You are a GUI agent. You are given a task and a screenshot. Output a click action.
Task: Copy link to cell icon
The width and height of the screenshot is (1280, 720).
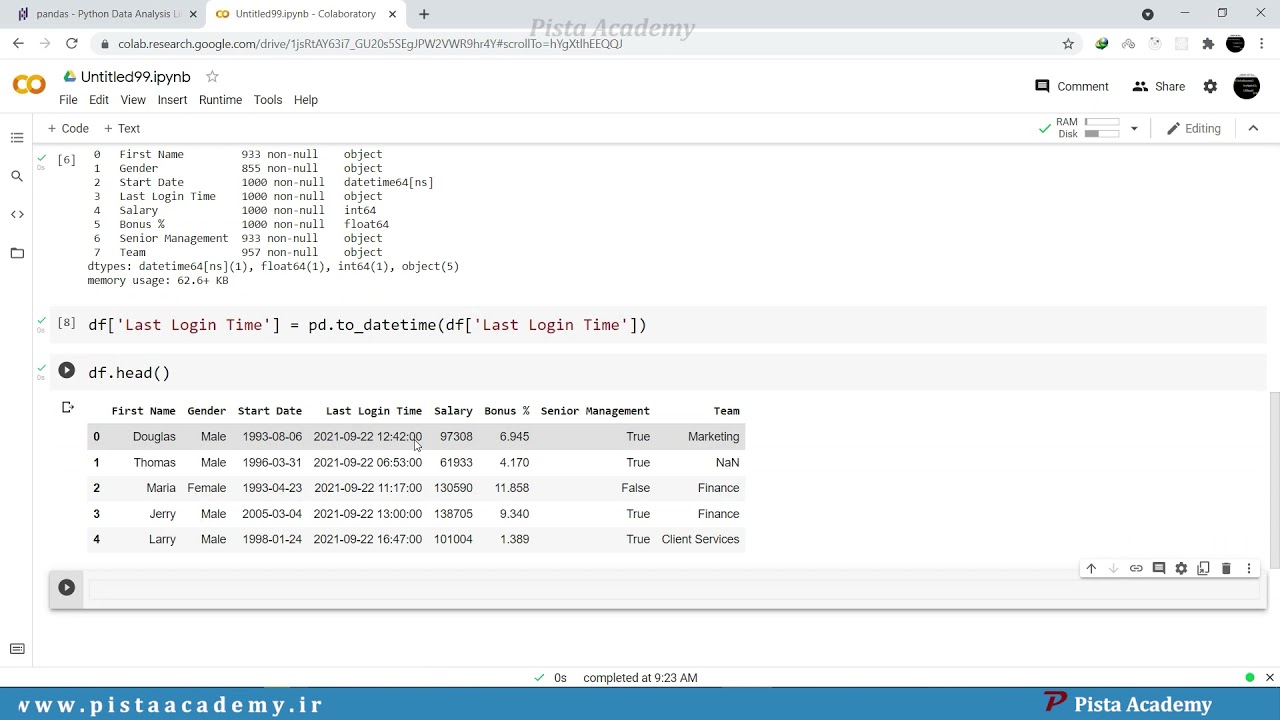coord(1136,568)
